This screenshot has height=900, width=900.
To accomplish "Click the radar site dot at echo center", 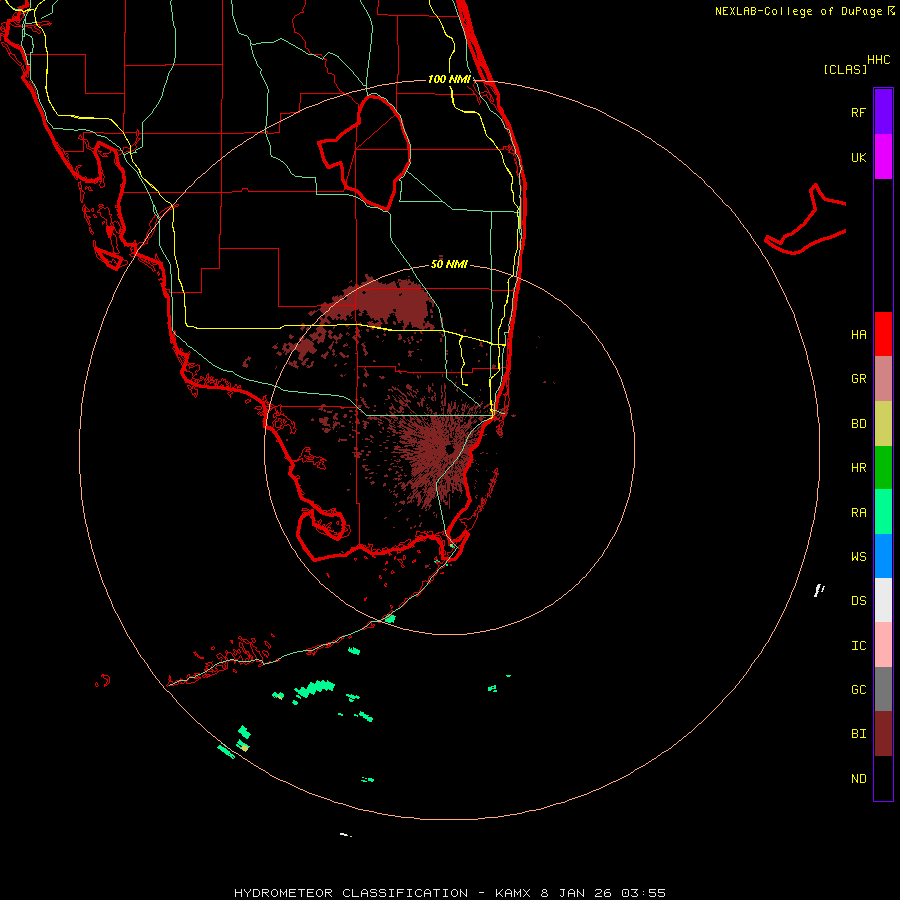I will click(449, 448).
